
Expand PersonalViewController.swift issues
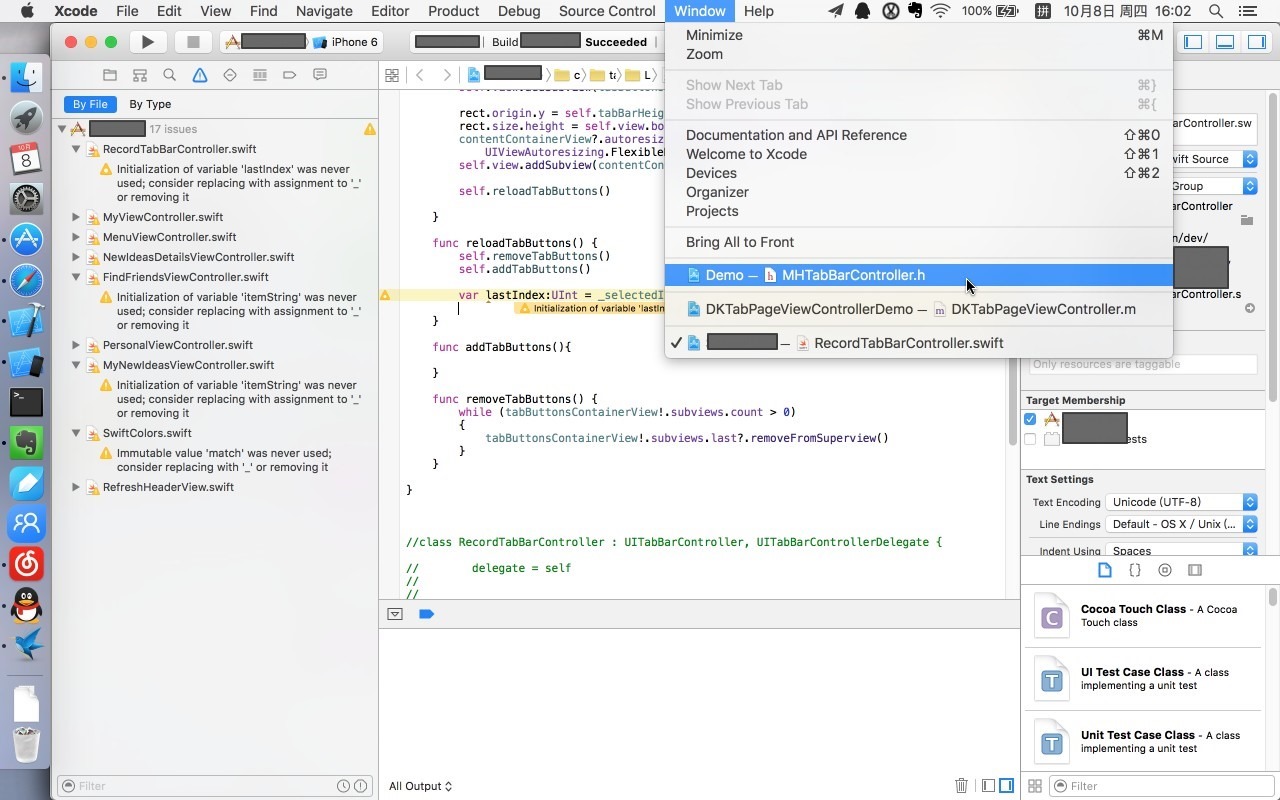pos(76,345)
